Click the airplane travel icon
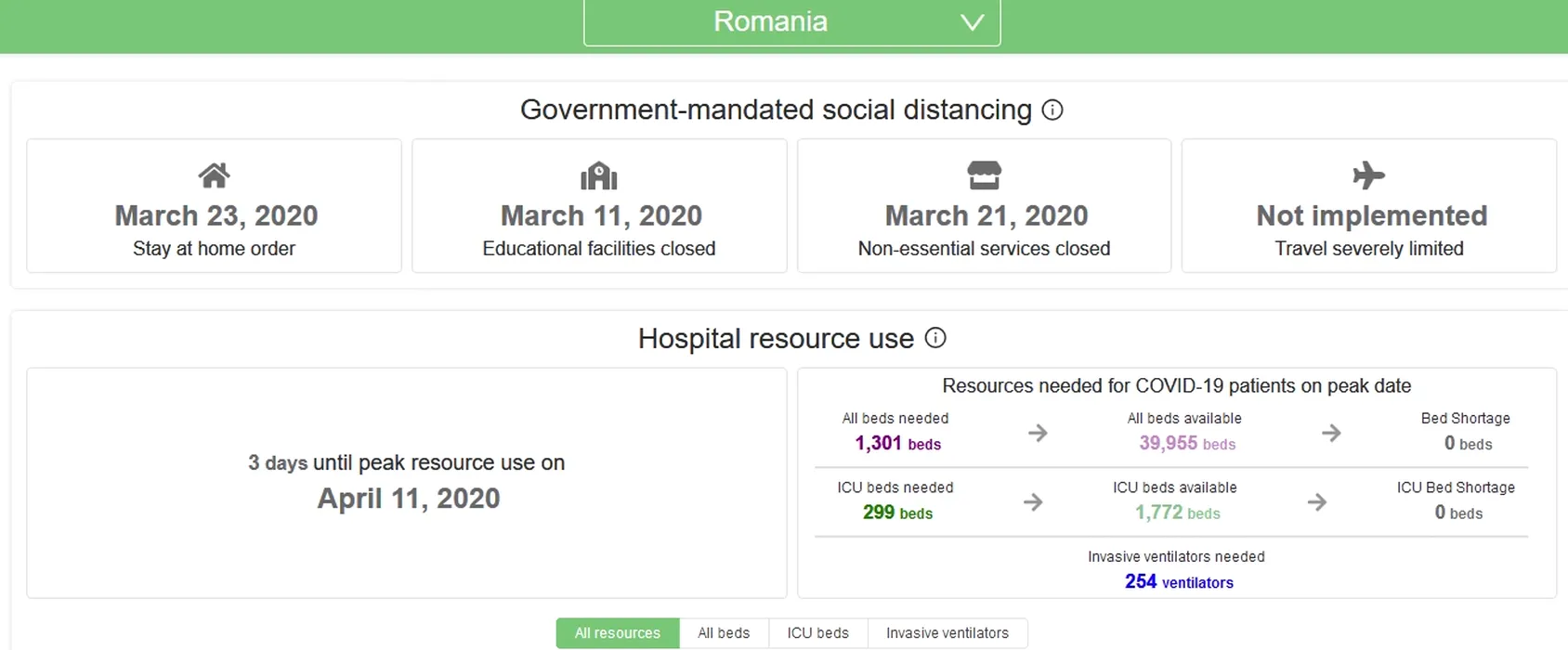This screenshot has height=650, width=1568. click(x=1368, y=175)
